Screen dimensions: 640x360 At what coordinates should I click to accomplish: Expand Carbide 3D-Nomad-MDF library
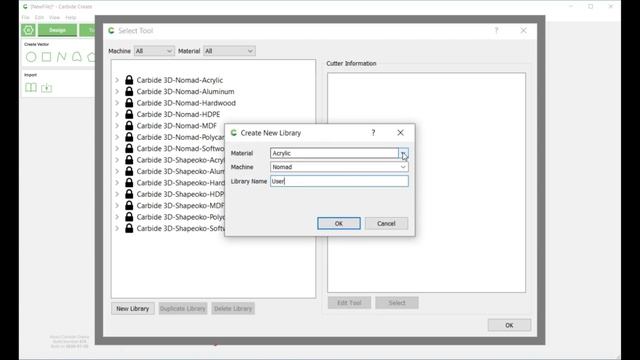[117, 126]
